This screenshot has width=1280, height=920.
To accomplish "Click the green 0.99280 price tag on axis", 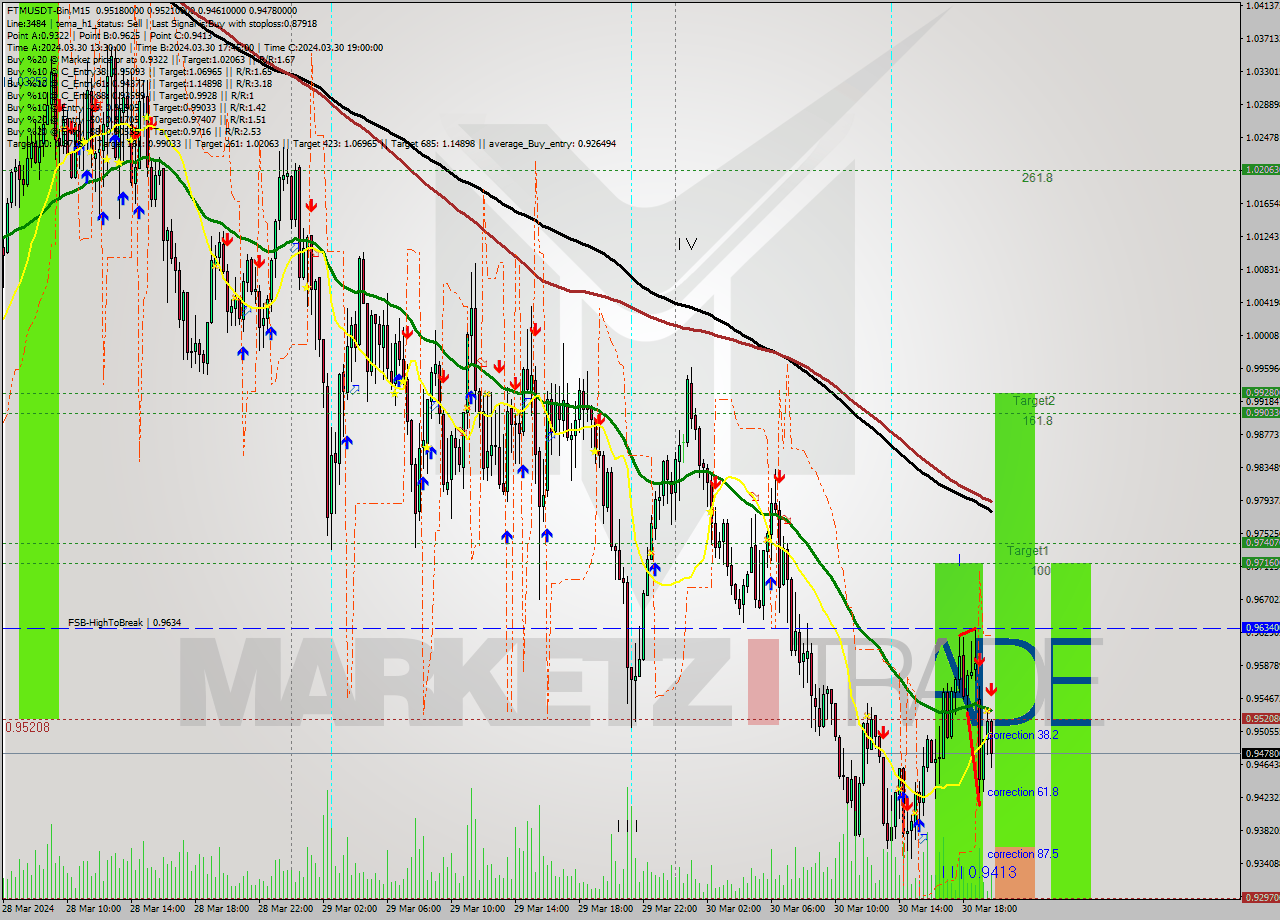I will click(x=1260, y=393).
